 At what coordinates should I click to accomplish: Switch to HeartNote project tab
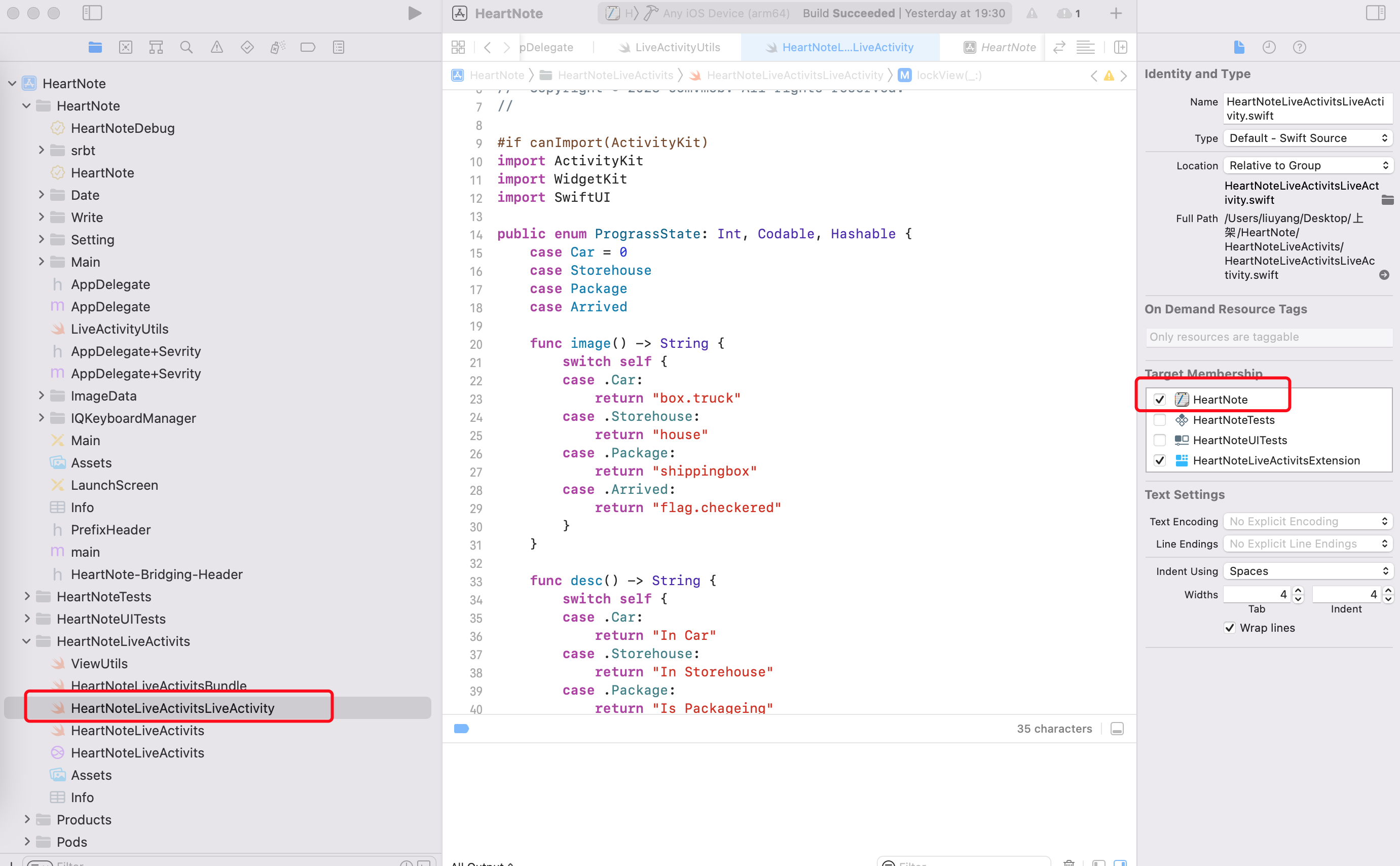coord(1000,47)
